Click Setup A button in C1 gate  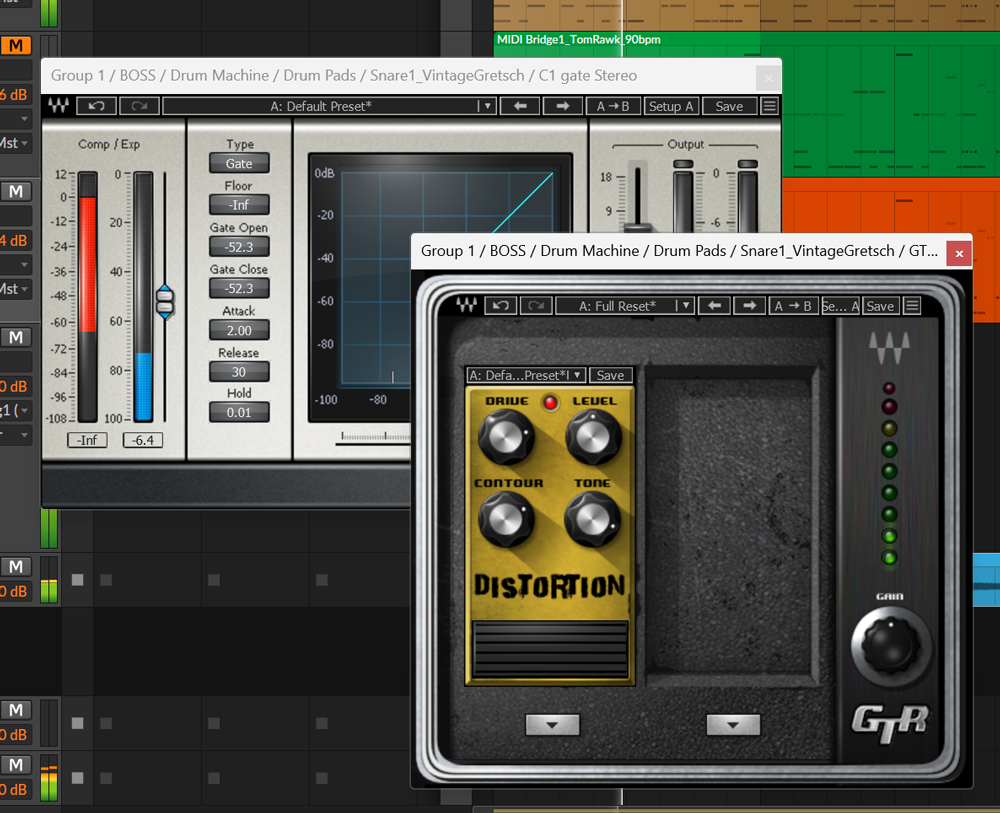click(x=671, y=106)
